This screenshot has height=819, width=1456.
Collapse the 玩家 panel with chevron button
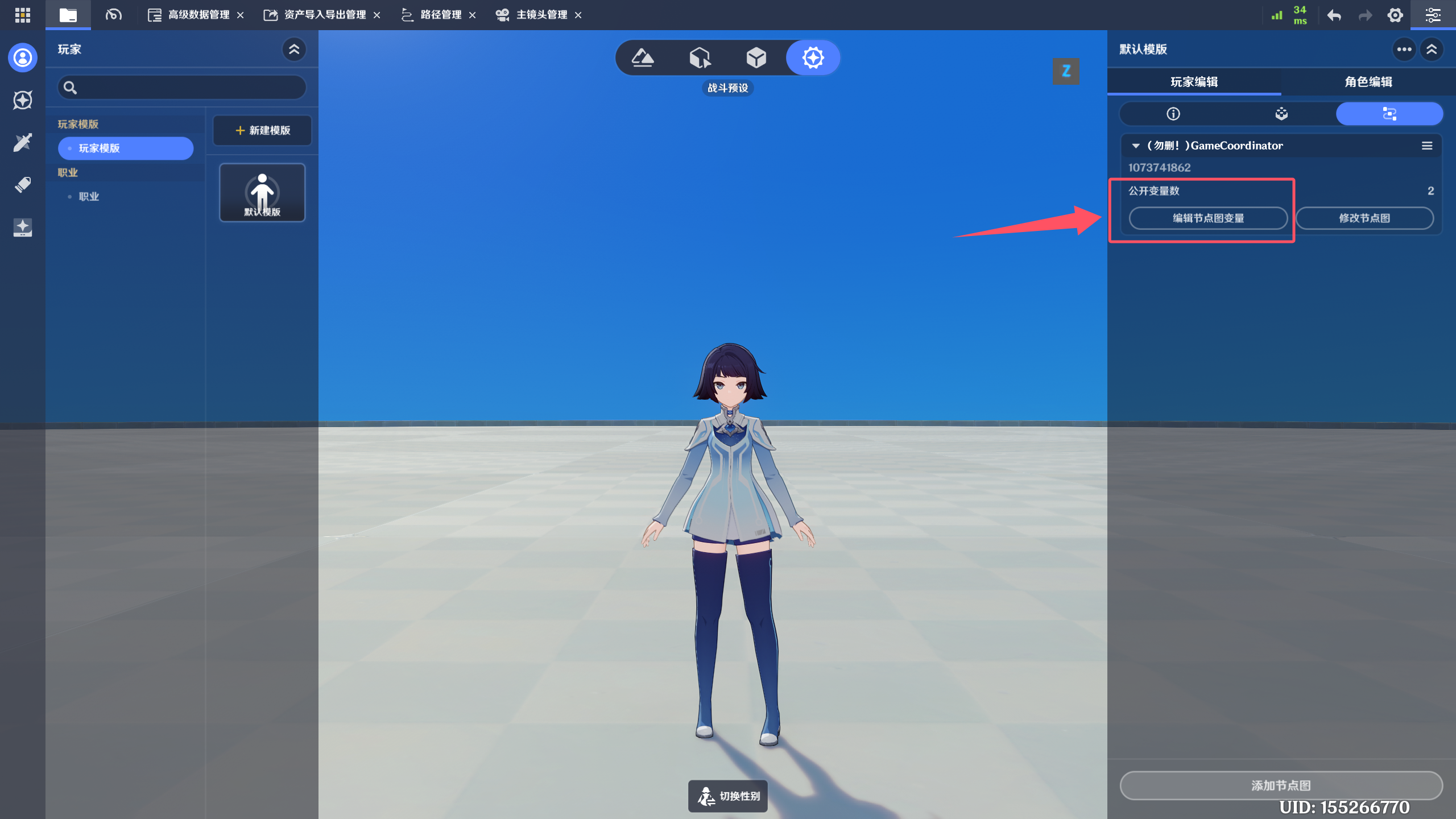click(x=294, y=49)
